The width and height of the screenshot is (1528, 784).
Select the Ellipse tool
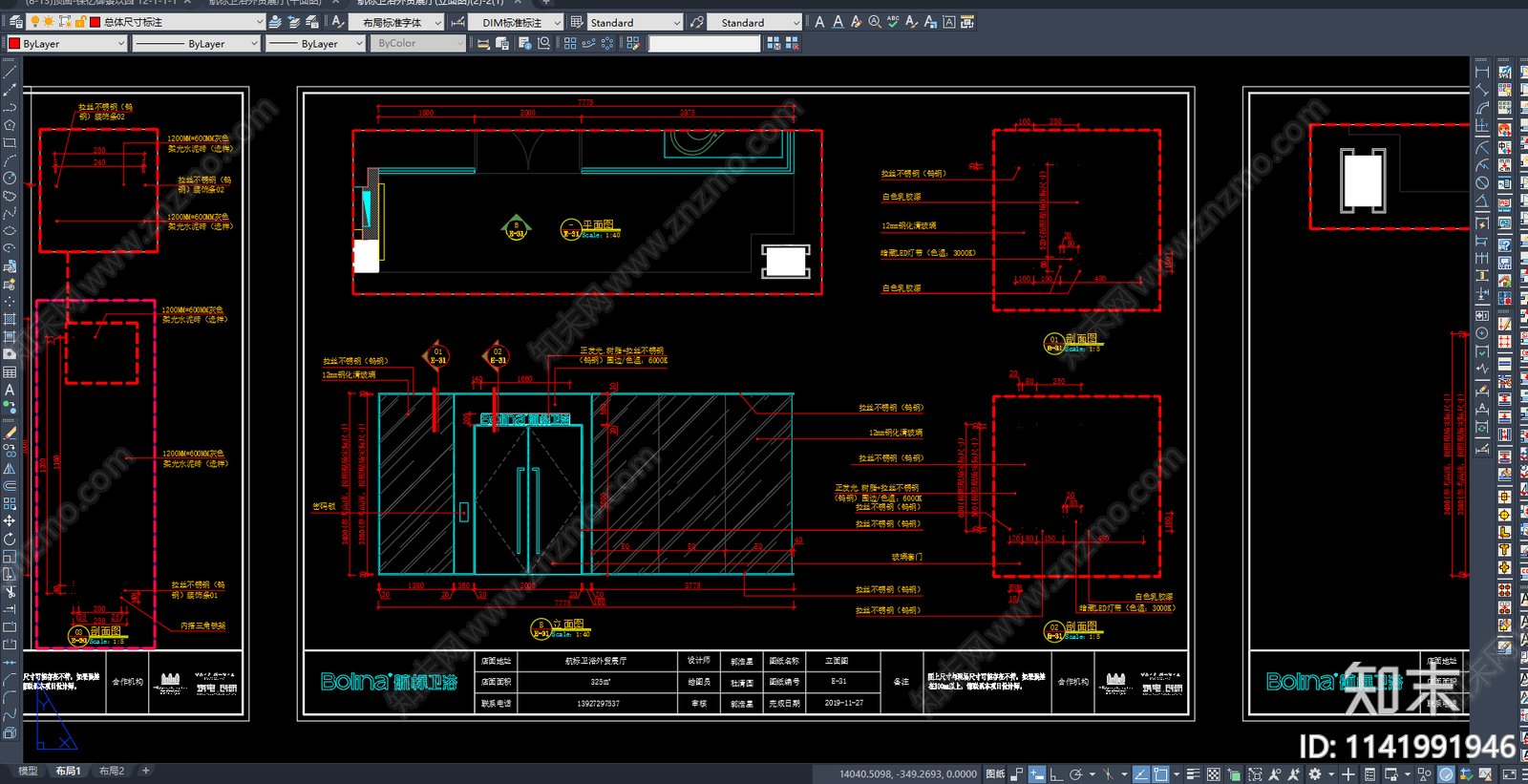pyautogui.click(x=10, y=230)
